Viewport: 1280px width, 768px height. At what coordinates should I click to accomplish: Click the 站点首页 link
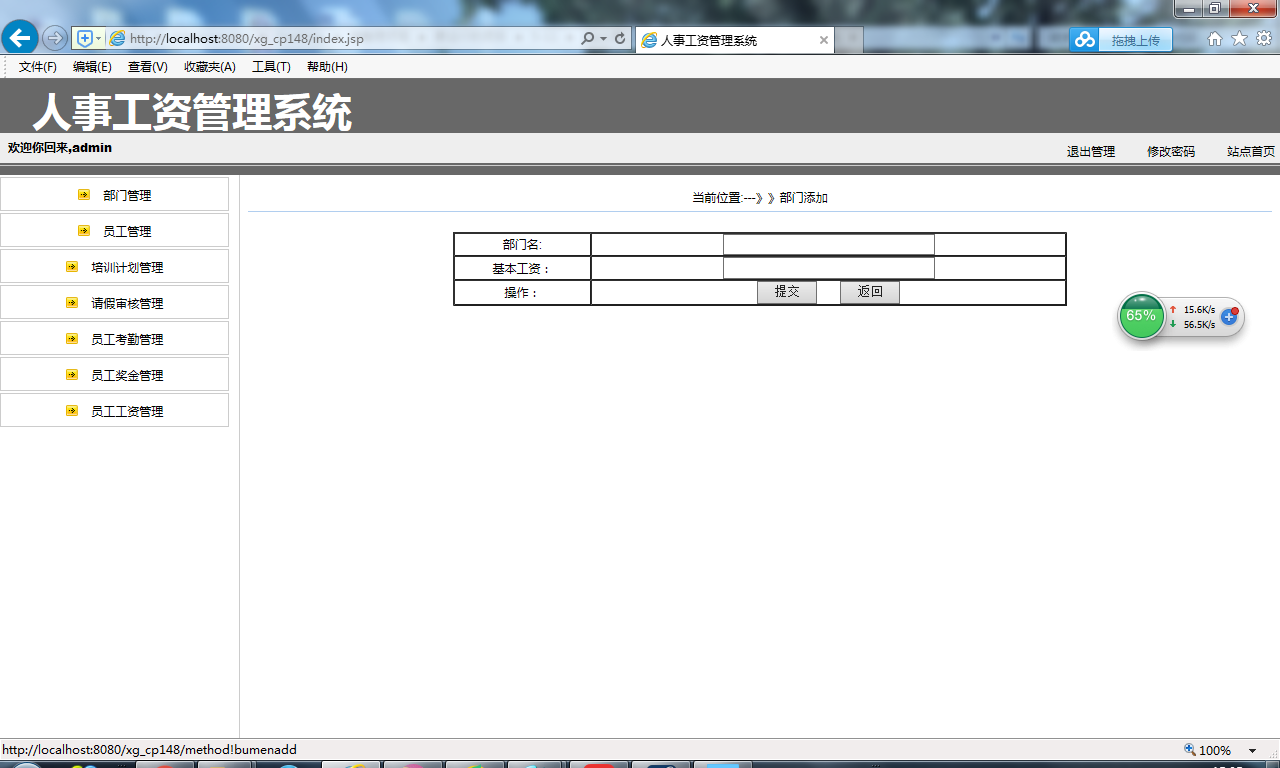pos(1251,152)
